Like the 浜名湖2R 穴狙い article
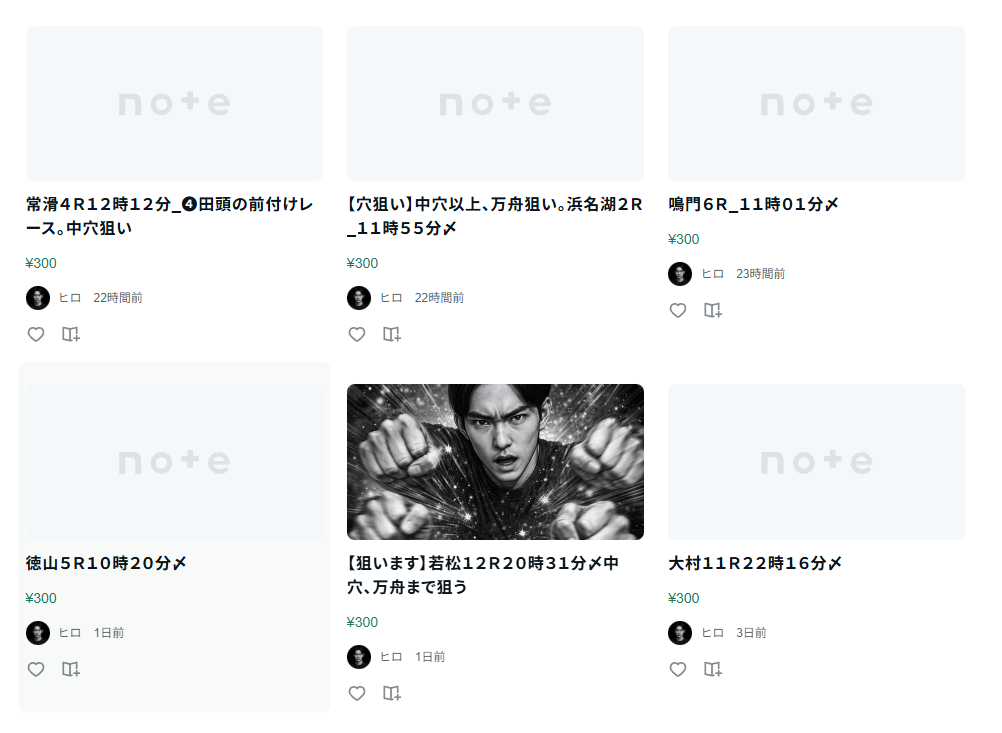Screen dimensions: 1002x733 (x=357, y=334)
